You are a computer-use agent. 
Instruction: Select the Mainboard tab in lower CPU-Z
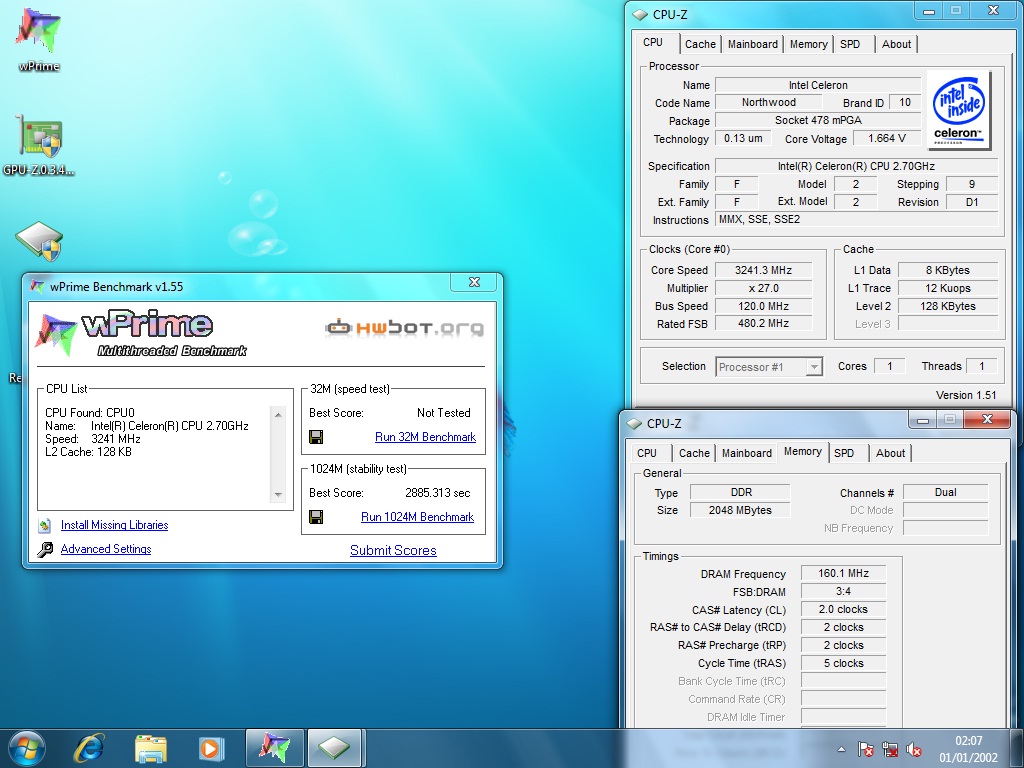click(746, 453)
